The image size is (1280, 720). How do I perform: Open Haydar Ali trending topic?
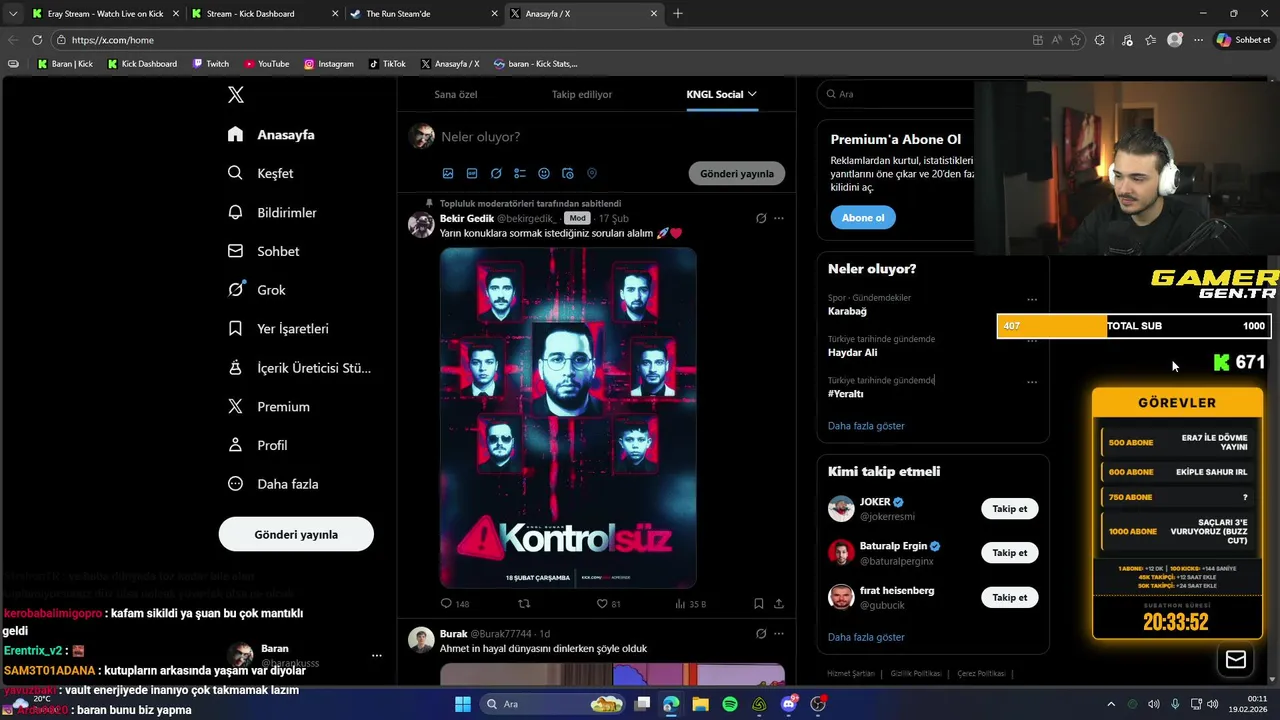[x=852, y=352]
